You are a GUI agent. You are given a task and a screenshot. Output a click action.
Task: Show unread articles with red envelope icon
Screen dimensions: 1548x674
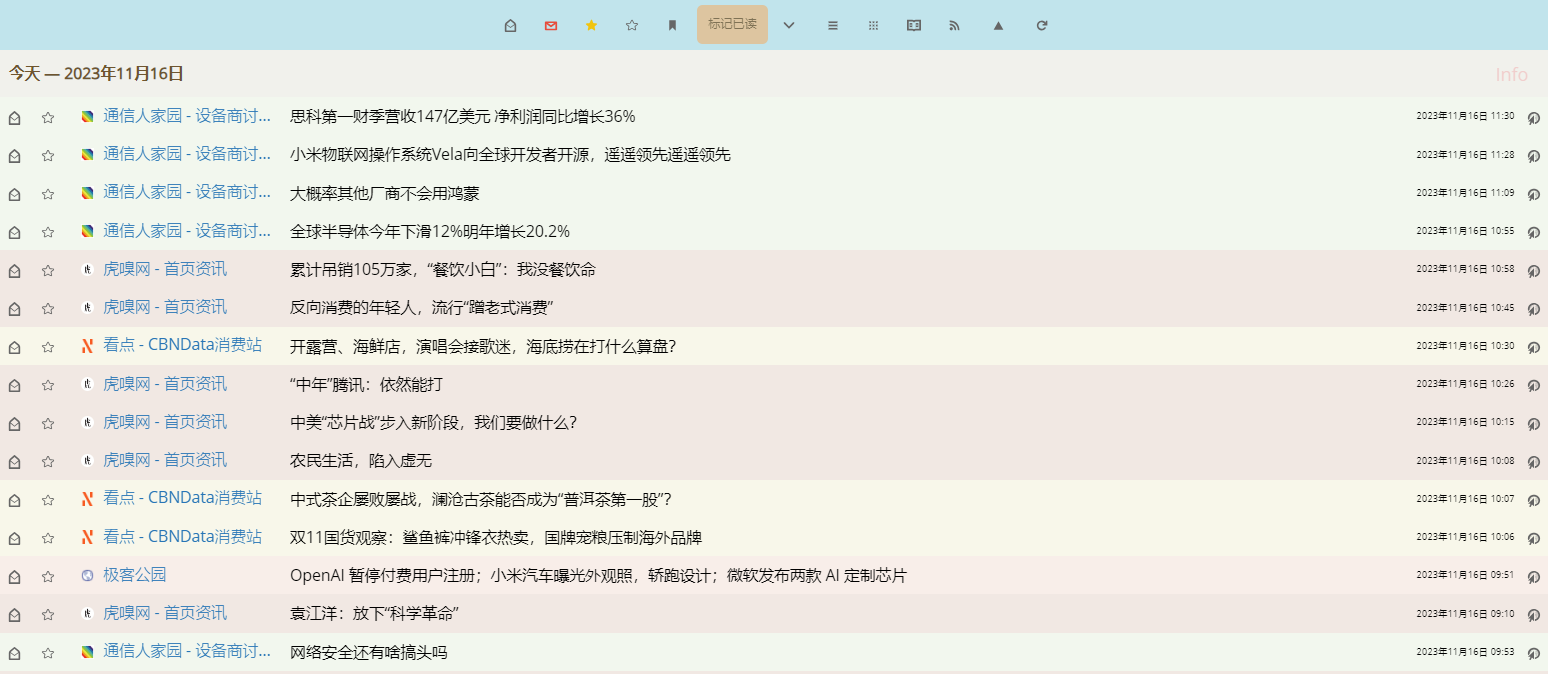551,25
